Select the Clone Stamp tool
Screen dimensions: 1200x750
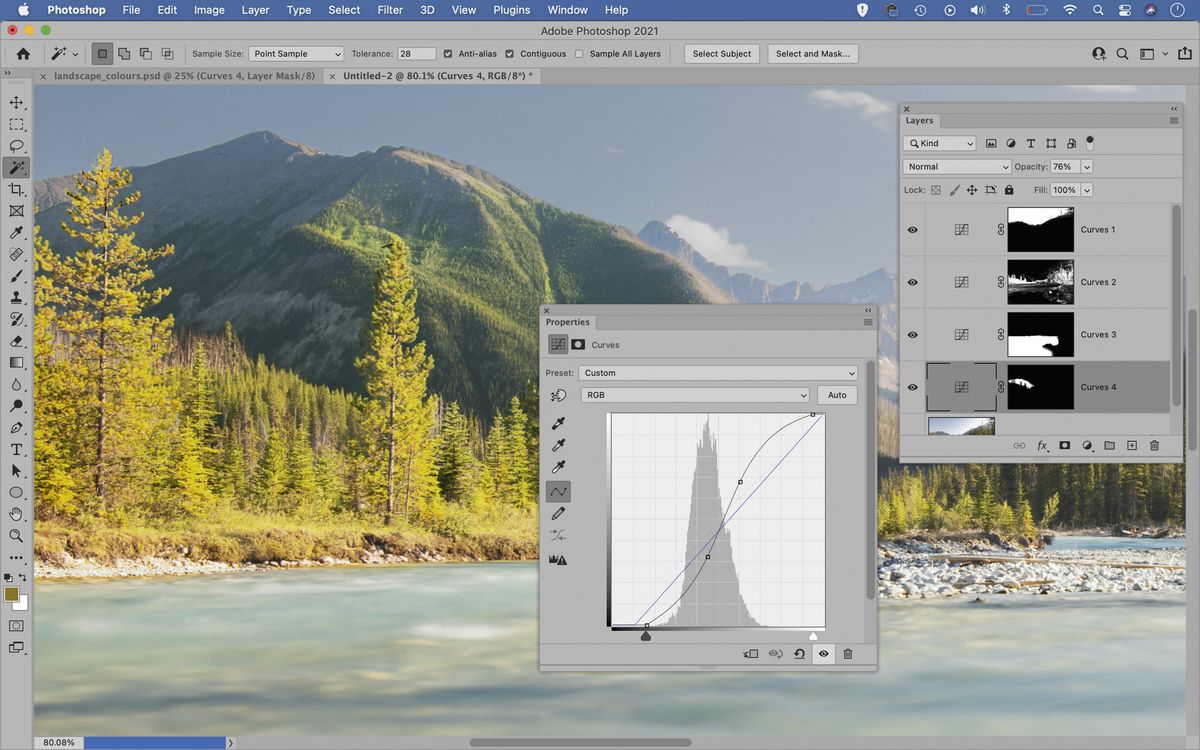coord(16,297)
